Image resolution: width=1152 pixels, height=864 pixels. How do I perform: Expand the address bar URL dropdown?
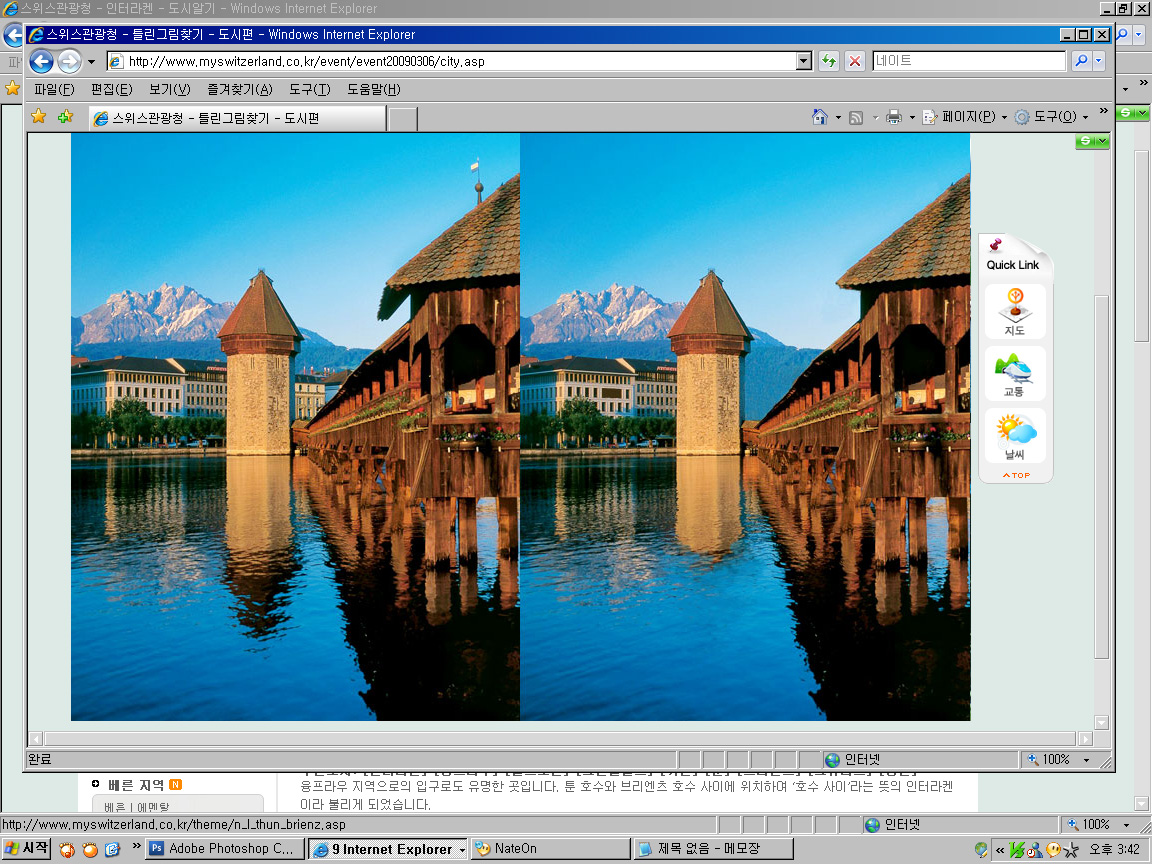click(804, 61)
